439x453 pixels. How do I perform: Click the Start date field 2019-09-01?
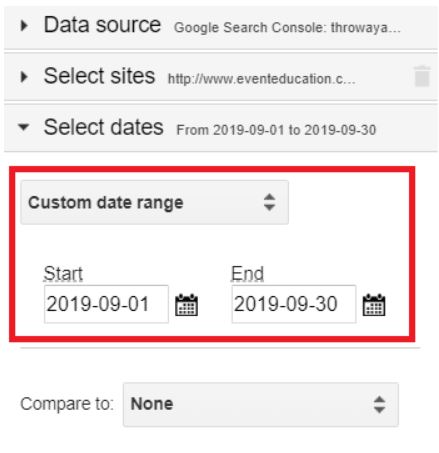tap(106, 304)
